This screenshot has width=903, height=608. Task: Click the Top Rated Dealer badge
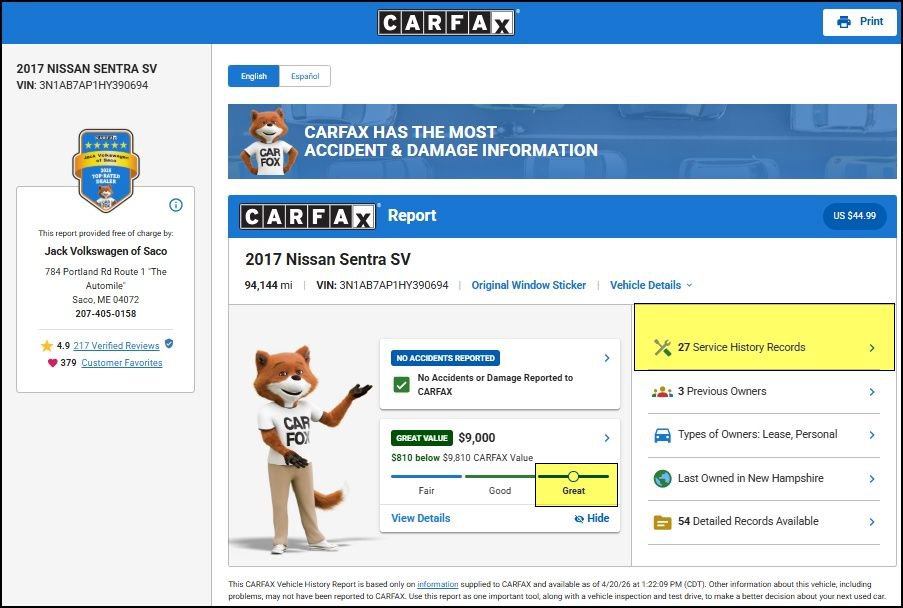pos(105,169)
